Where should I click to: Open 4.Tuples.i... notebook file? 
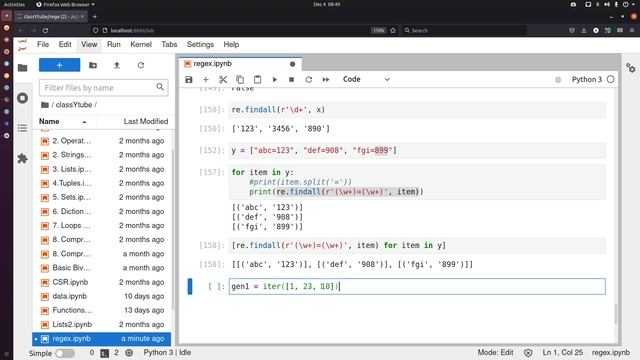pos(102,183)
